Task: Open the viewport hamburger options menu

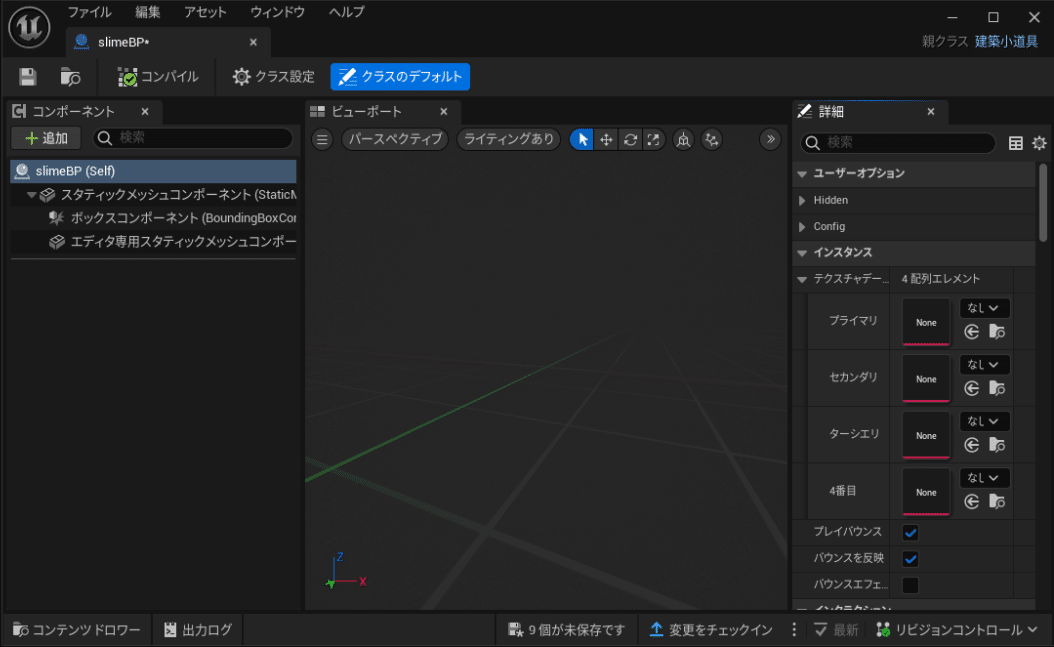Action: point(322,140)
